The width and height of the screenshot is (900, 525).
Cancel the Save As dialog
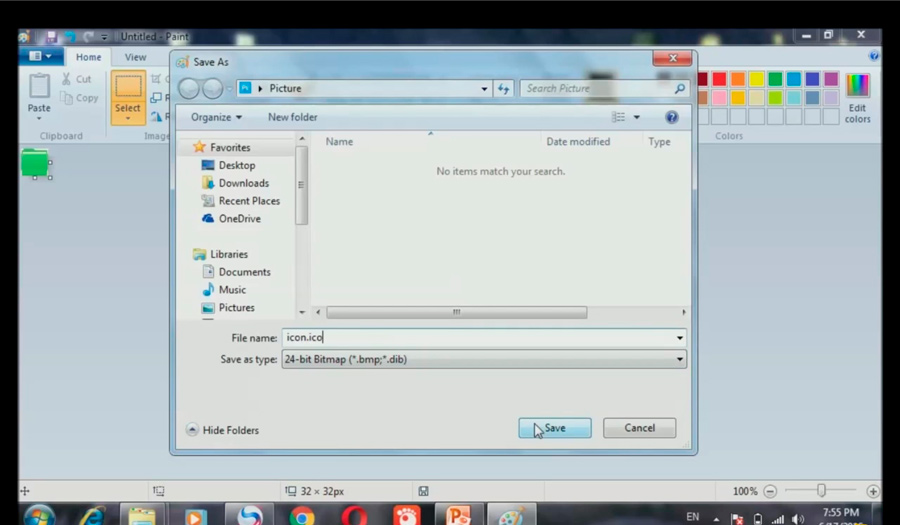coord(639,428)
